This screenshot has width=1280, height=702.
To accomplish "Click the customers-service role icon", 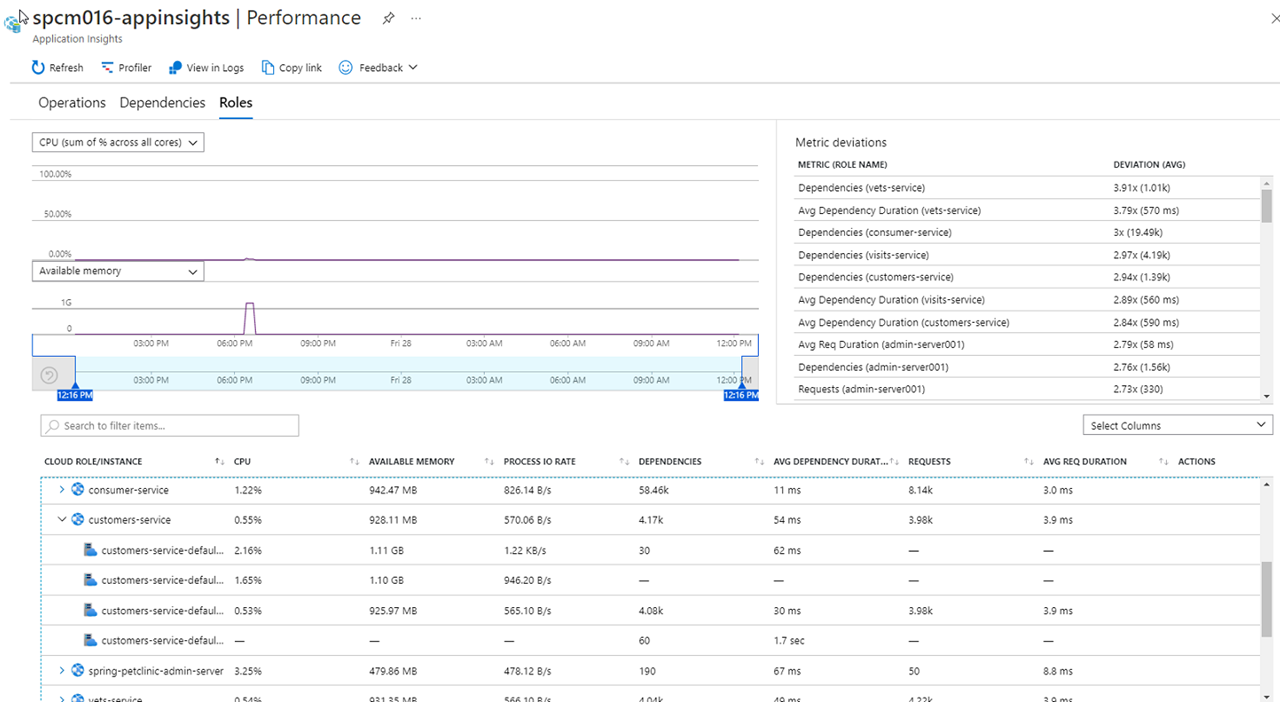I will [78, 520].
